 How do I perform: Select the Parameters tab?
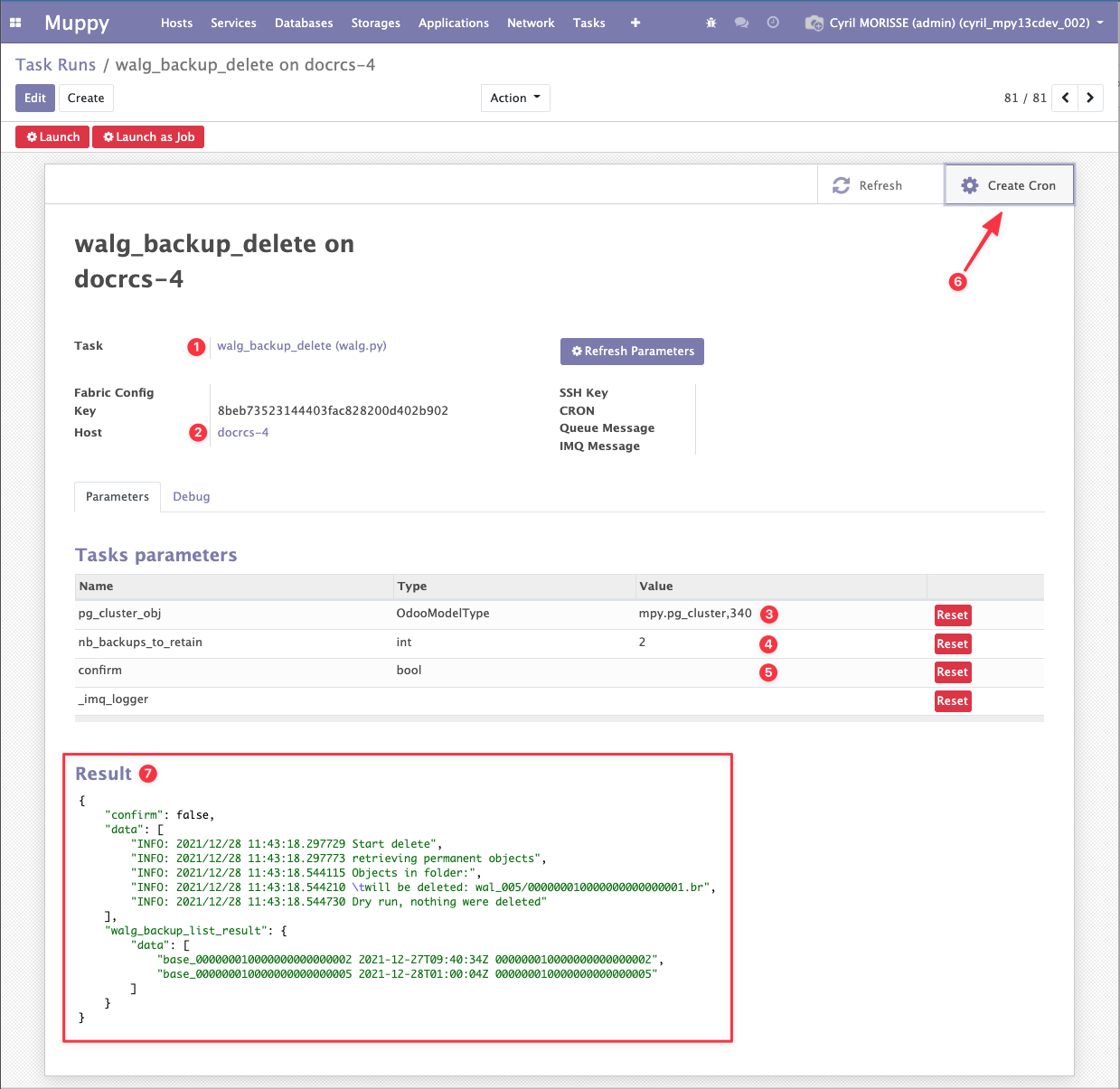(x=118, y=496)
